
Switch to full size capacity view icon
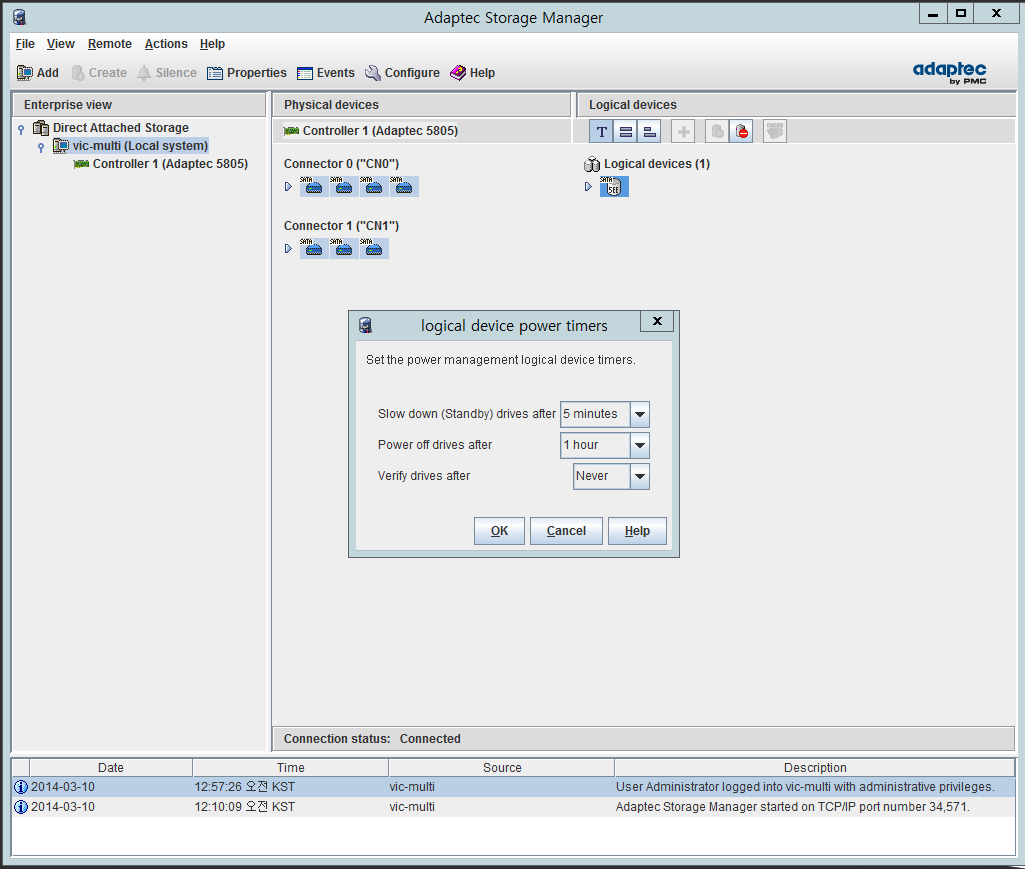(626, 131)
